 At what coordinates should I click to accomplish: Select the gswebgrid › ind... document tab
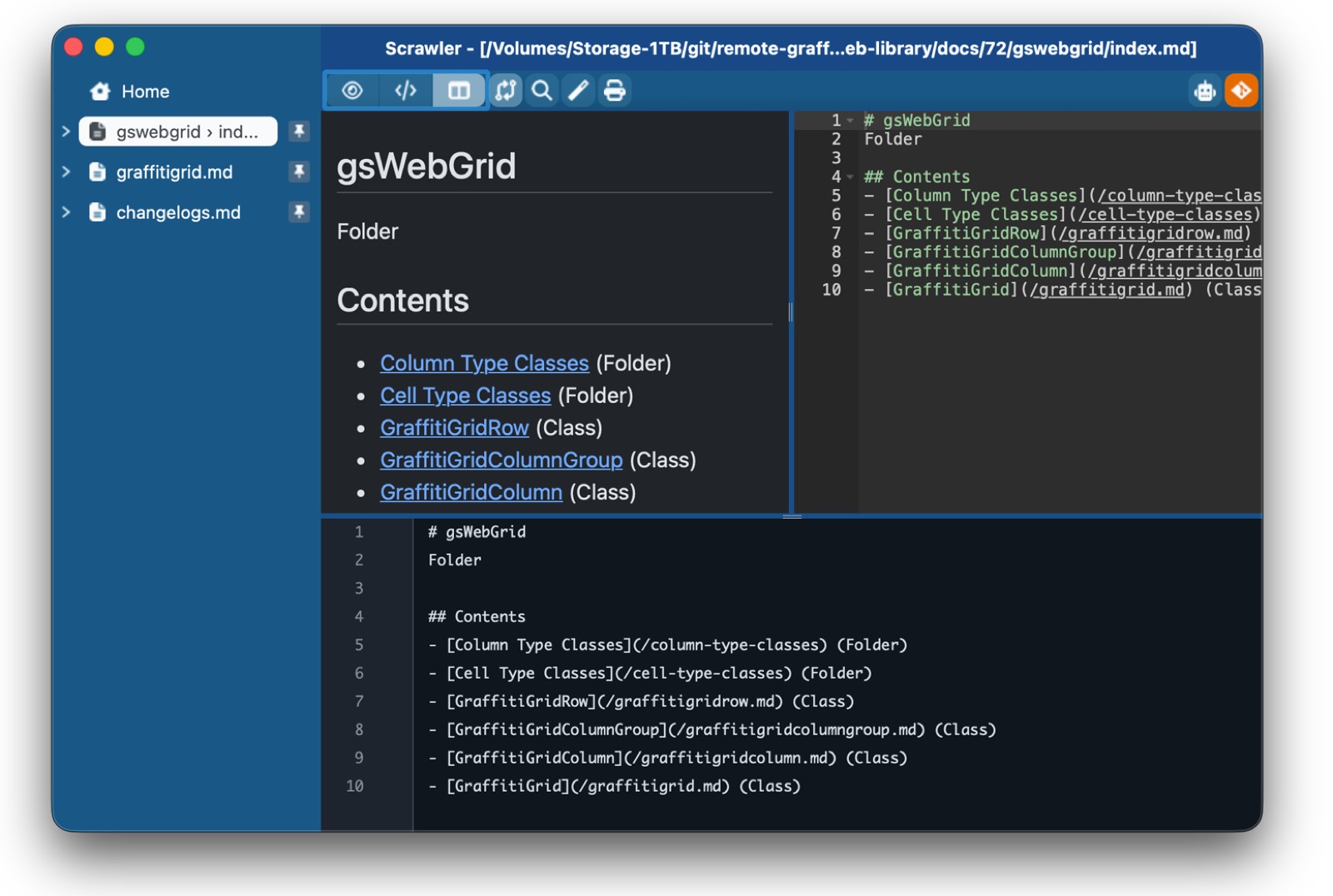pyautogui.click(x=178, y=131)
